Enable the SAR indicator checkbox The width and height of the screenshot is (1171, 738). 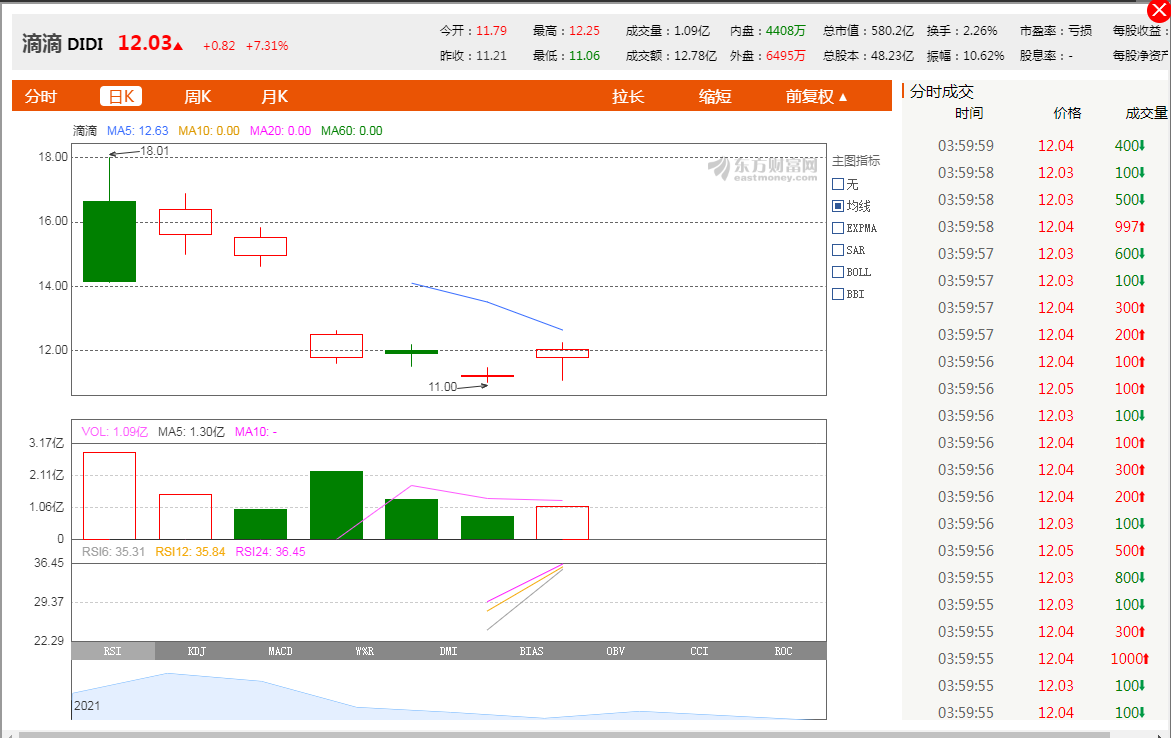coord(838,250)
